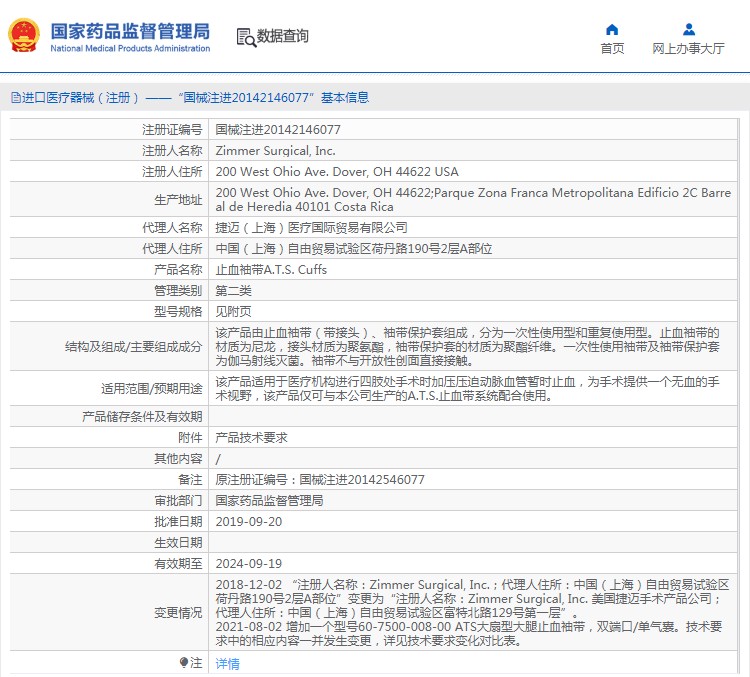Click the product structure description paragraph

click(x=467, y=347)
